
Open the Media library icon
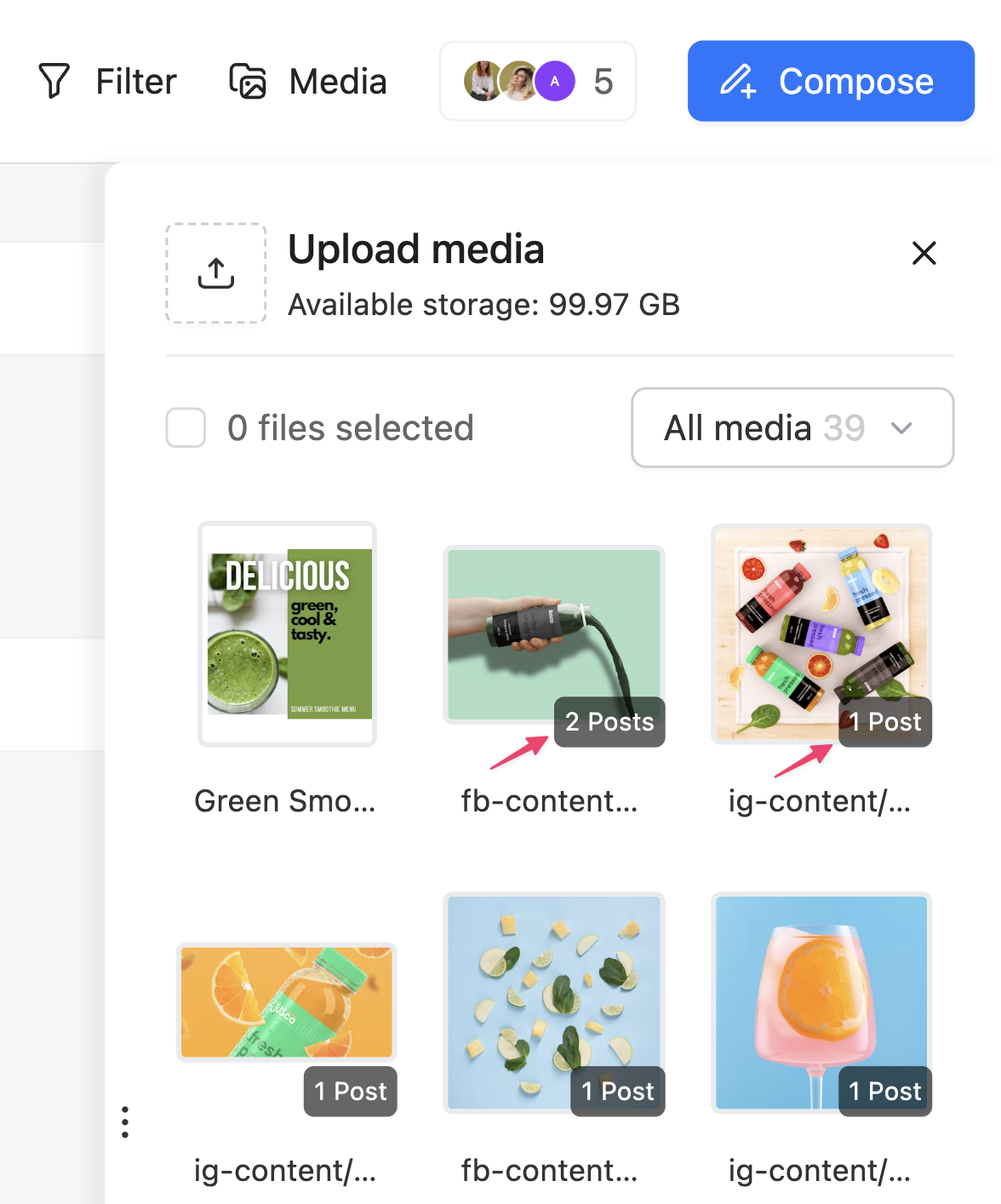[248, 81]
